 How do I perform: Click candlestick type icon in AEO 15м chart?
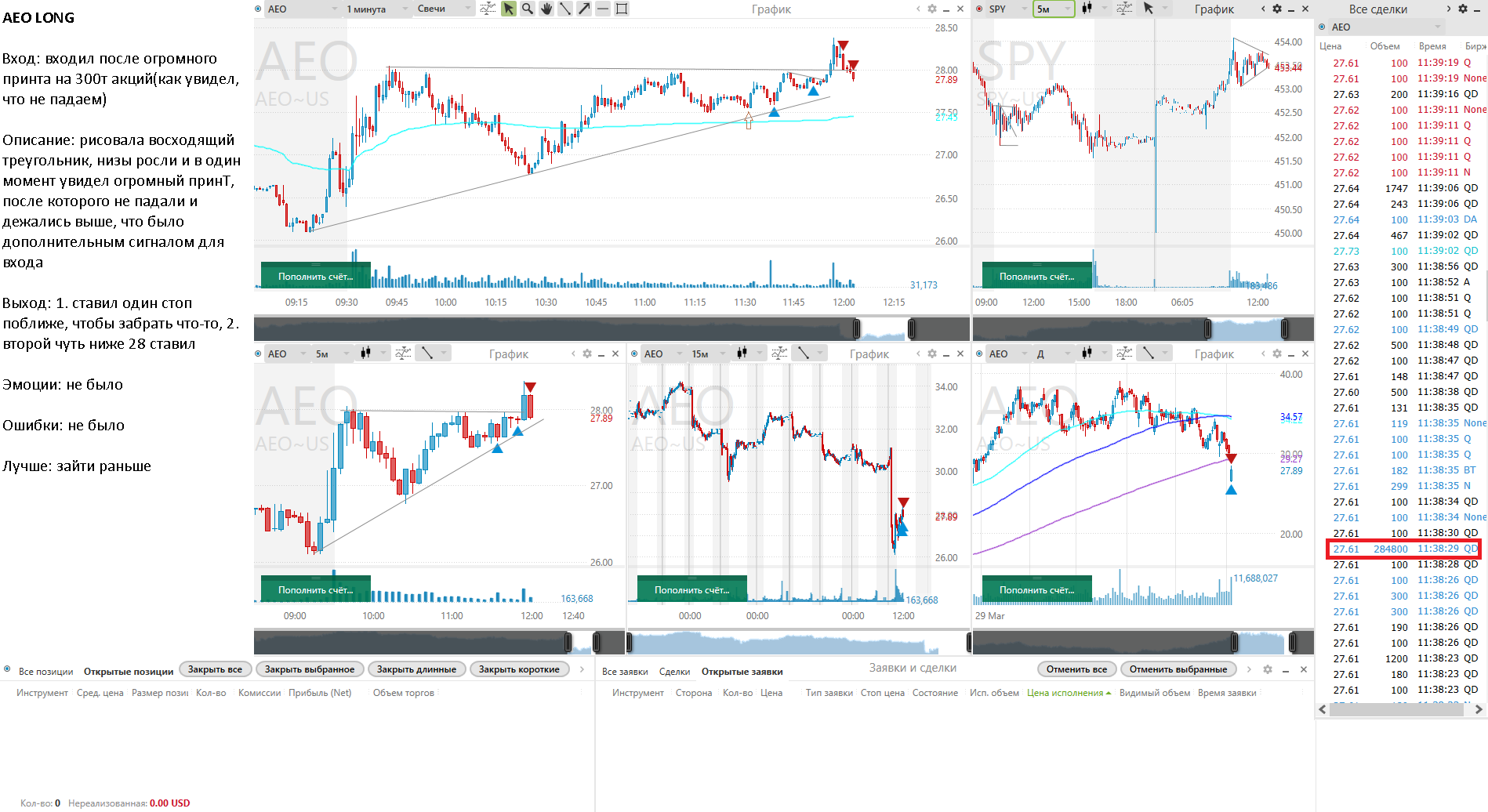click(x=742, y=353)
